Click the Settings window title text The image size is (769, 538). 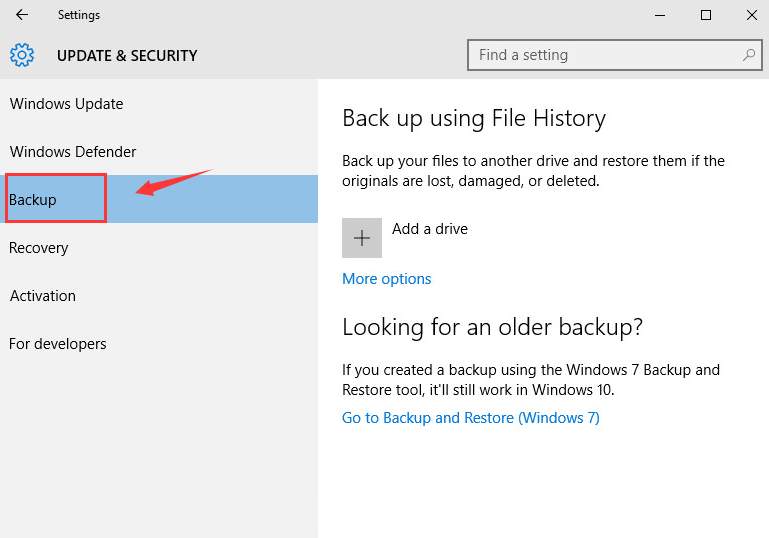[79, 15]
